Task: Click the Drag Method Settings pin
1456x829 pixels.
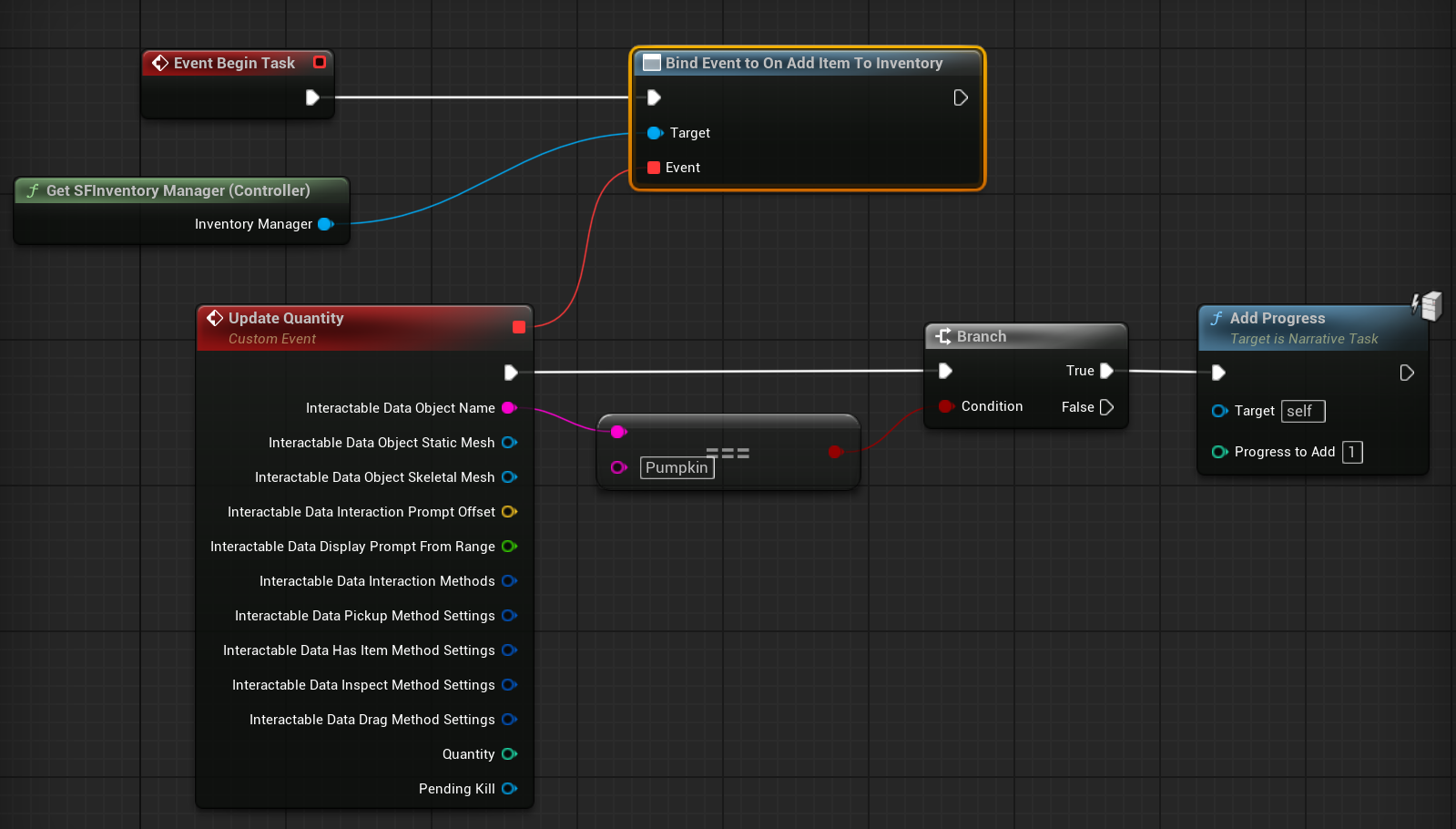Action: tap(510, 720)
